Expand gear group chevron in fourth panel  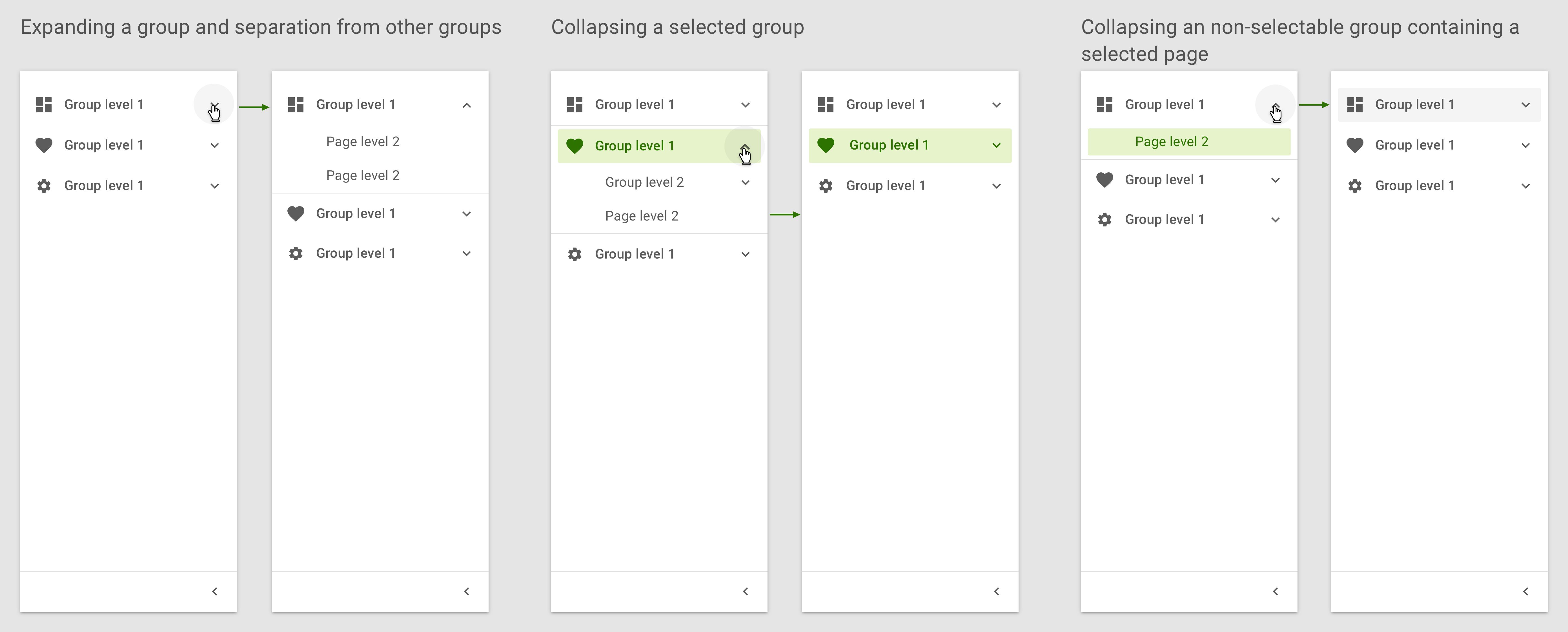[996, 186]
